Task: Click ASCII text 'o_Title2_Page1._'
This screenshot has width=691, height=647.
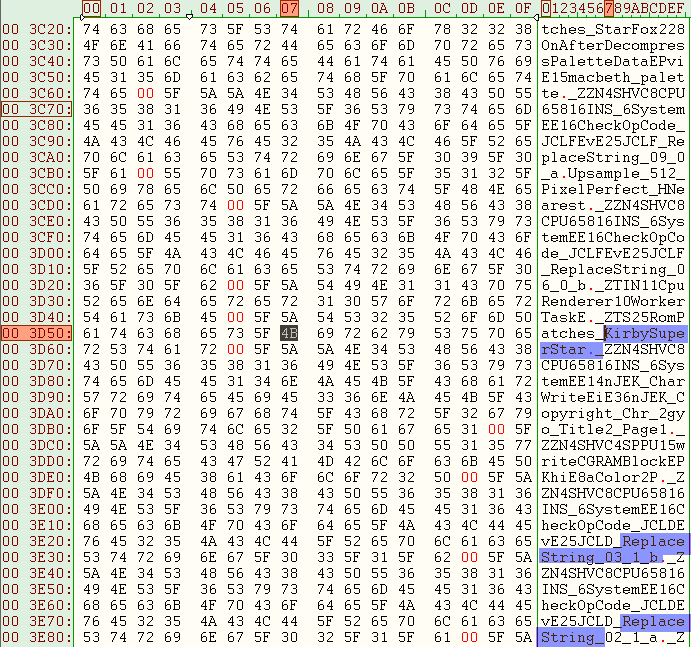Action: (613, 429)
